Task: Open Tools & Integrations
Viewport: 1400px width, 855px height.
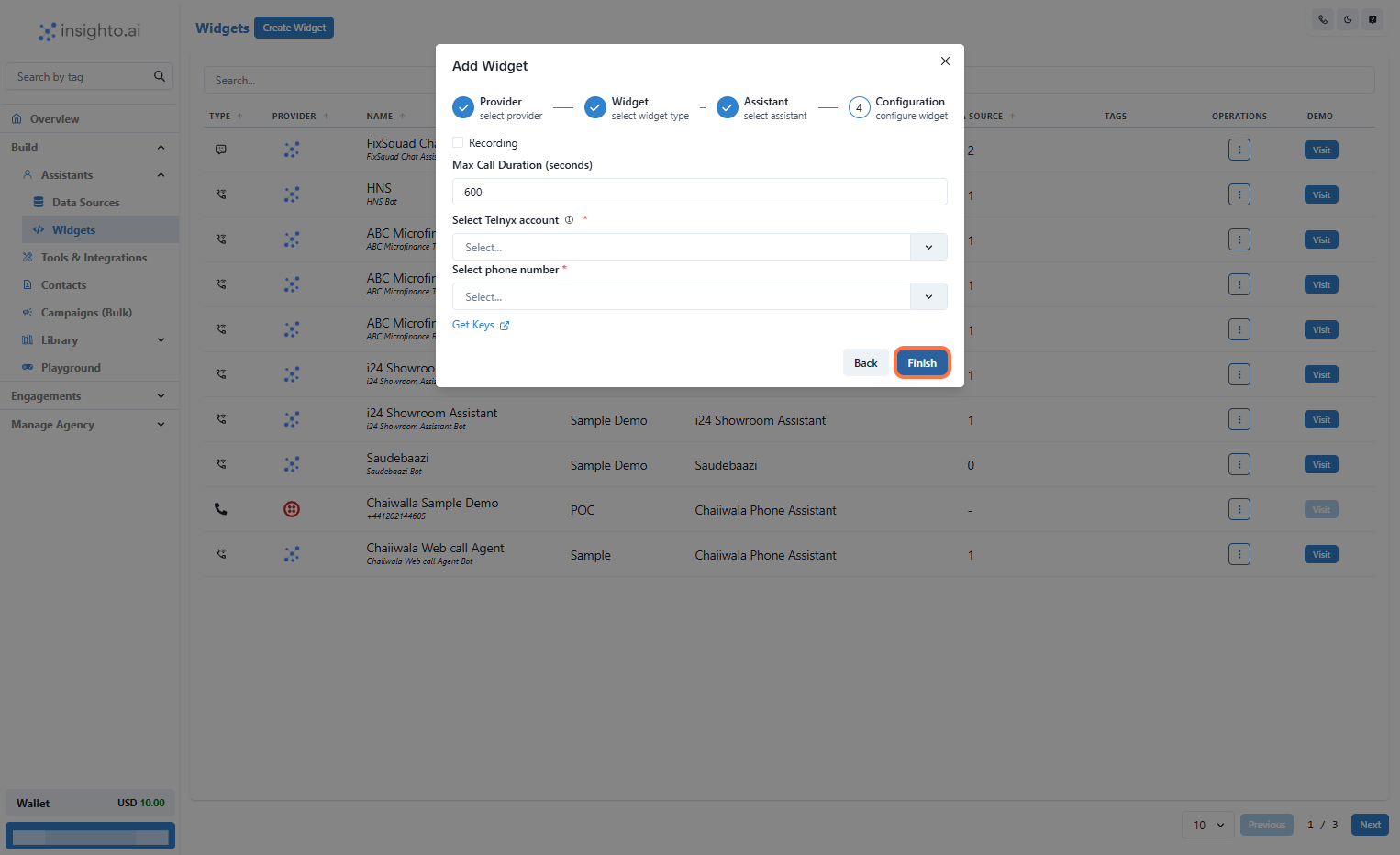Action: click(x=94, y=258)
